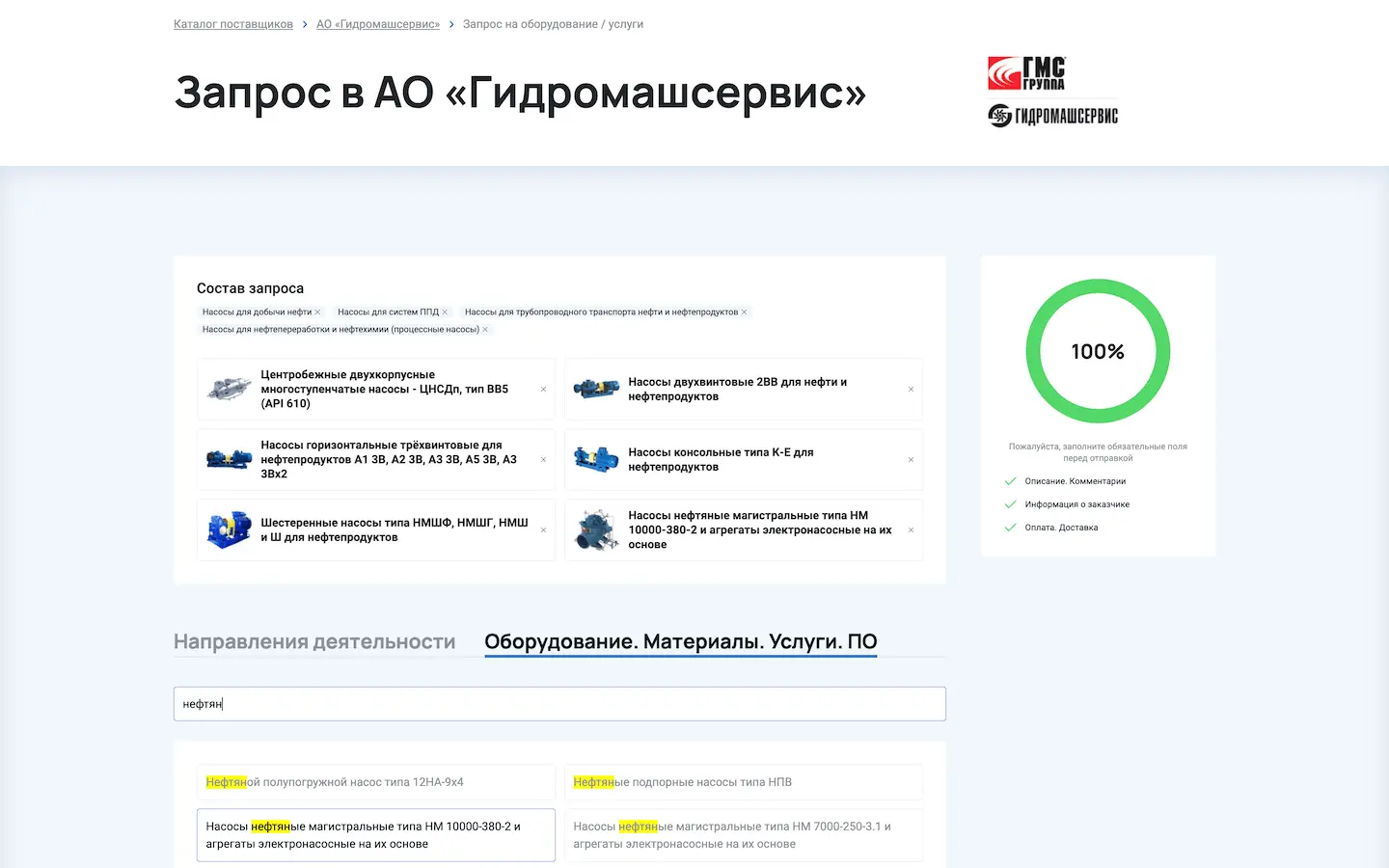Remove the Насосы для добычи нефти tag
The width and height of the screenshot is (1389, 868).
[x=317, y=312]
